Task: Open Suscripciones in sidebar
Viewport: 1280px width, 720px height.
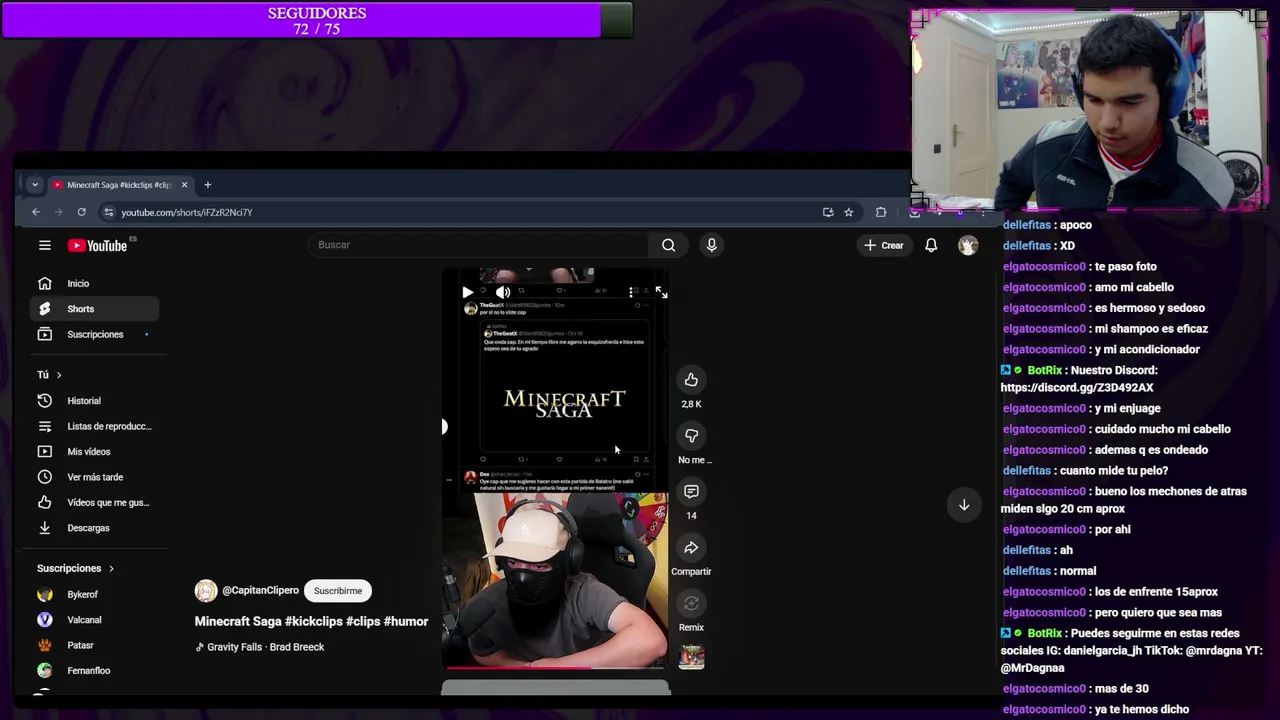Action: click(x=95, y=334)
